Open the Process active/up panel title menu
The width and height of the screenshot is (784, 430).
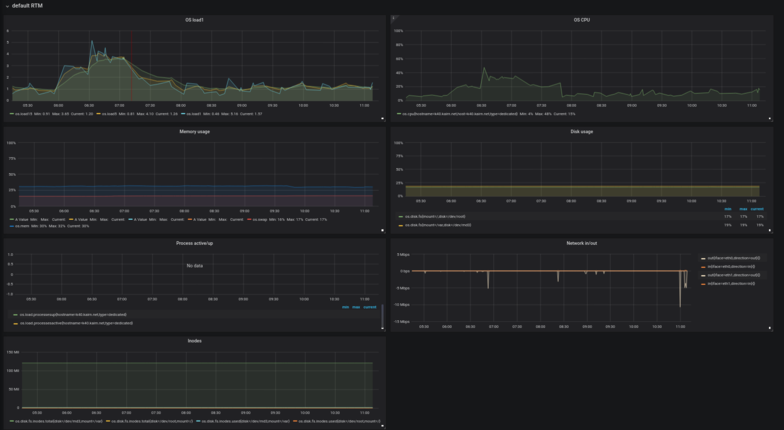tap(194, 243)
